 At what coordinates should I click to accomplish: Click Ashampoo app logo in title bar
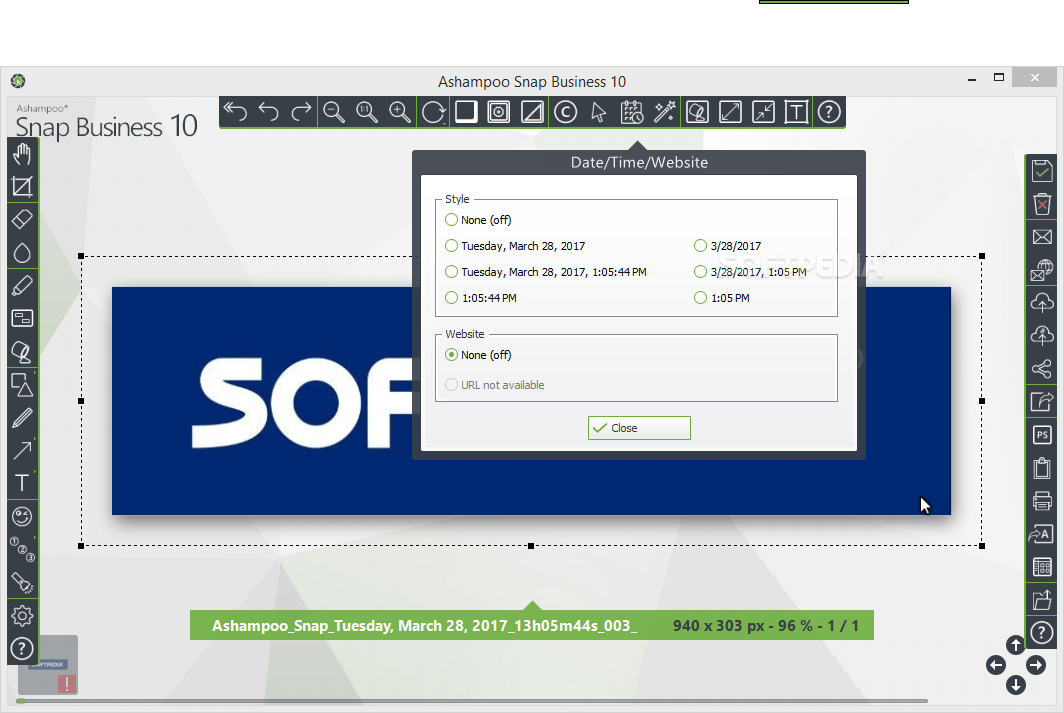point(18,81)
